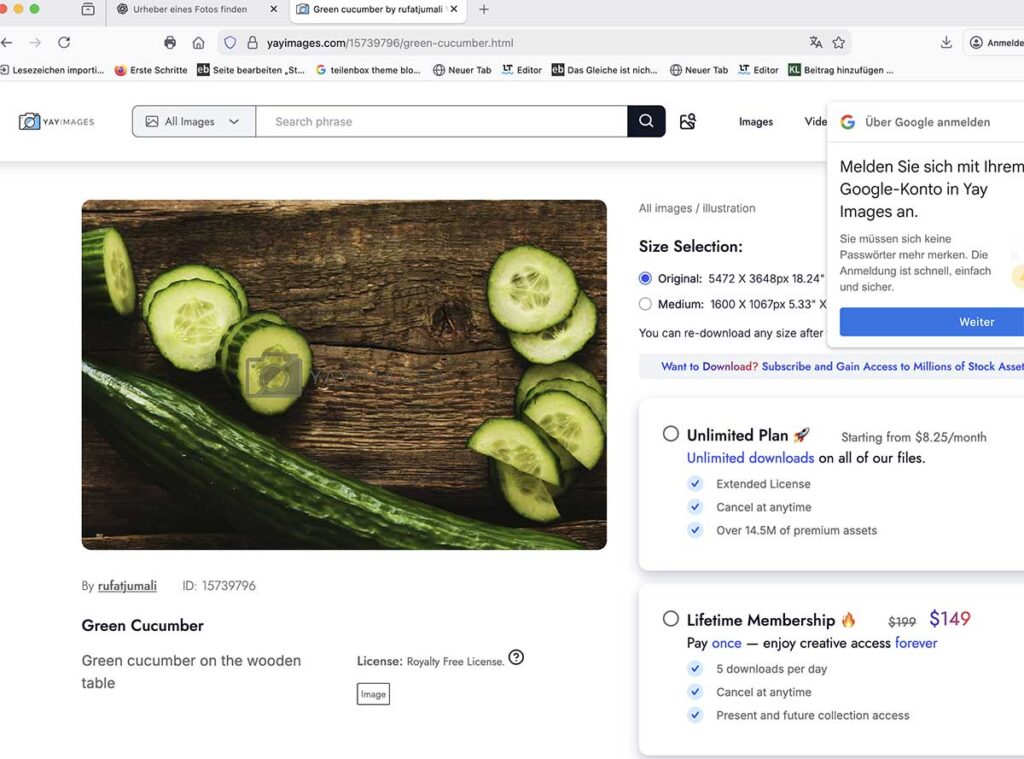
Task: Open the rufatjumali author link
Action: [x=126, y=586]
